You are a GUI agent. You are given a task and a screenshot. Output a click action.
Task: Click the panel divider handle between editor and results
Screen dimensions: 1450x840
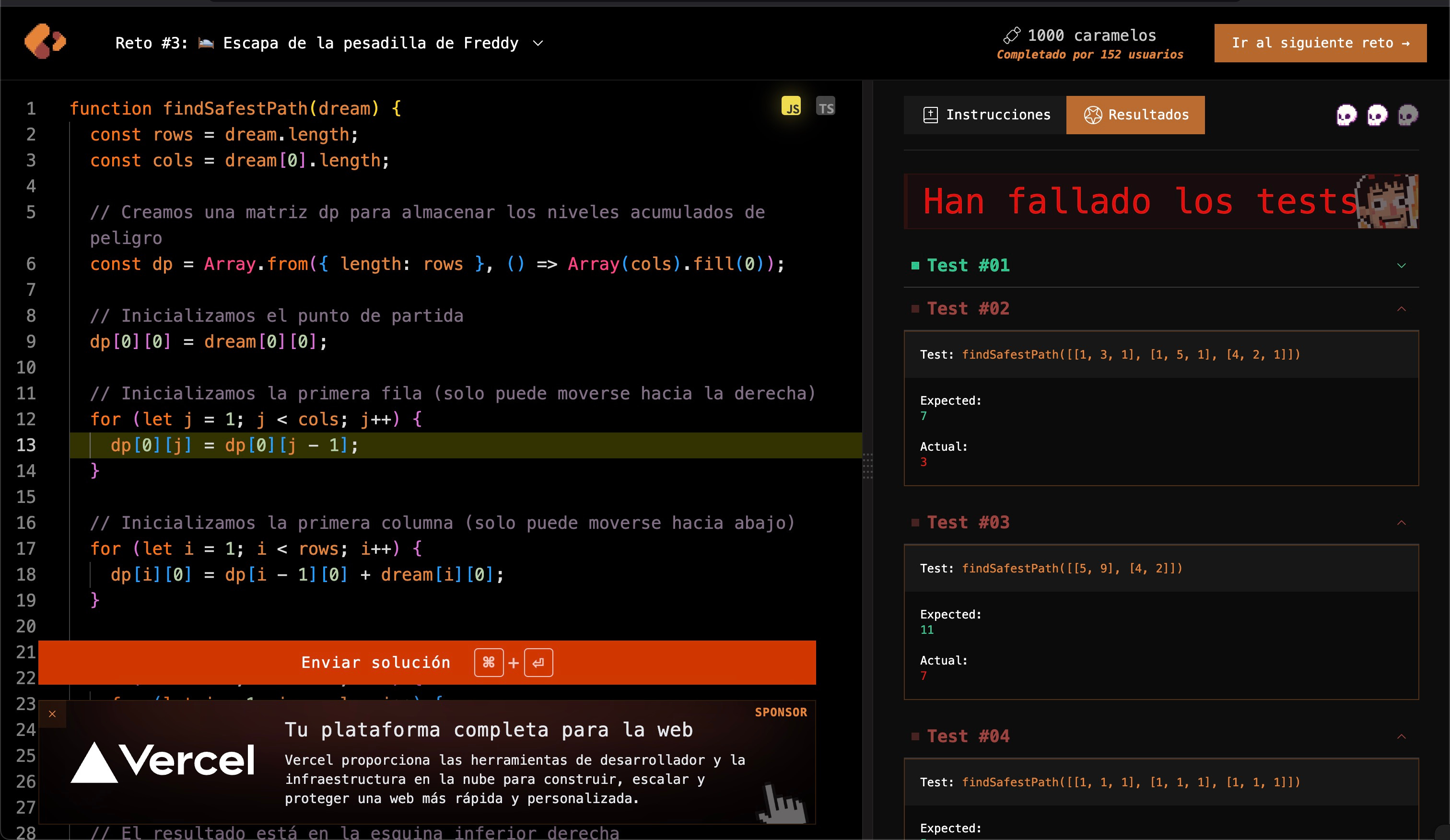(x=867, y=466)
